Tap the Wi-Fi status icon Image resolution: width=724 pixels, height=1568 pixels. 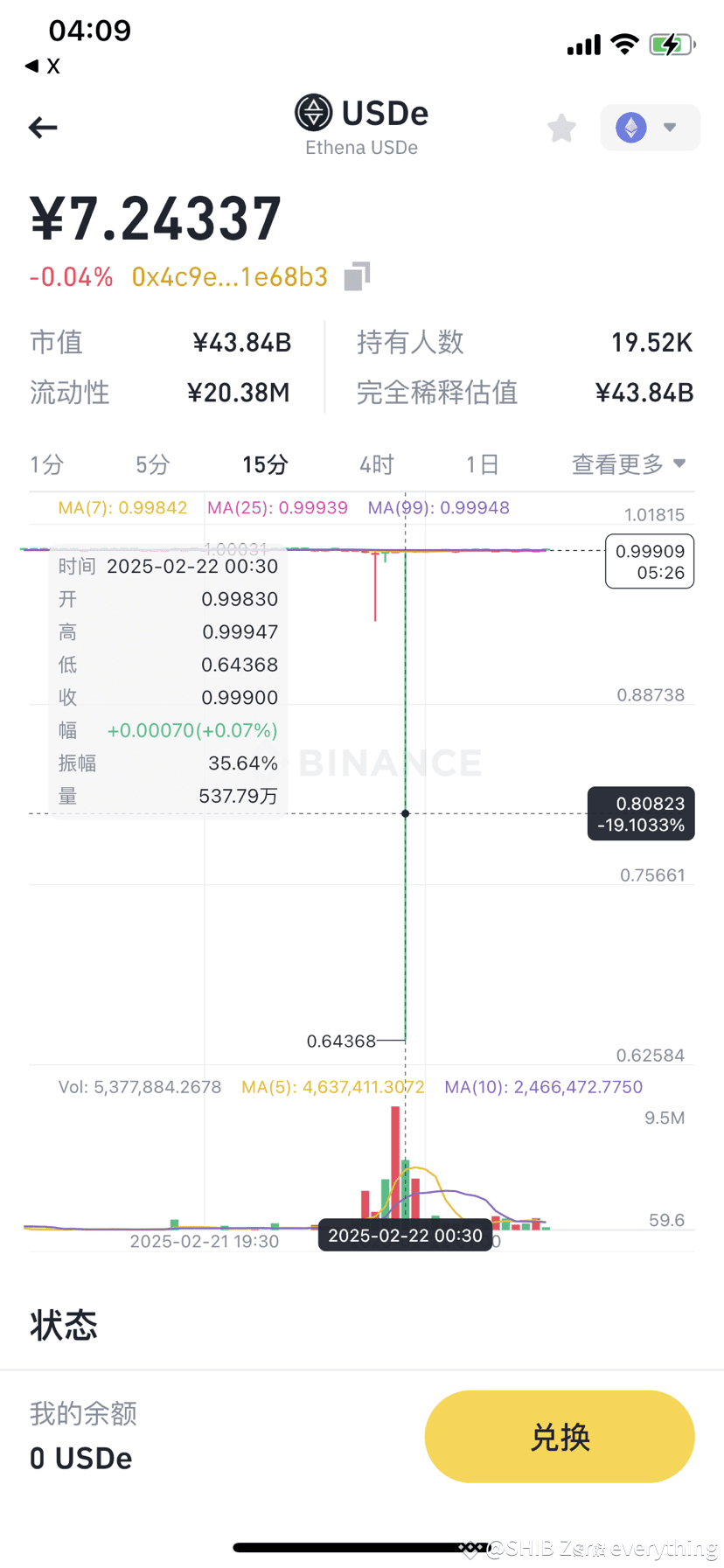(x=624, y=45)
